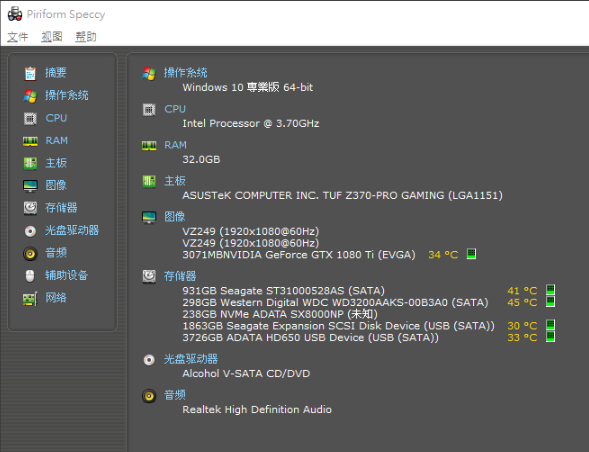The height and width of the screenshot is (452, 589).
Task: Click the 3726GB ADATA HD650 USB line
Action: [x=311, y=337]
